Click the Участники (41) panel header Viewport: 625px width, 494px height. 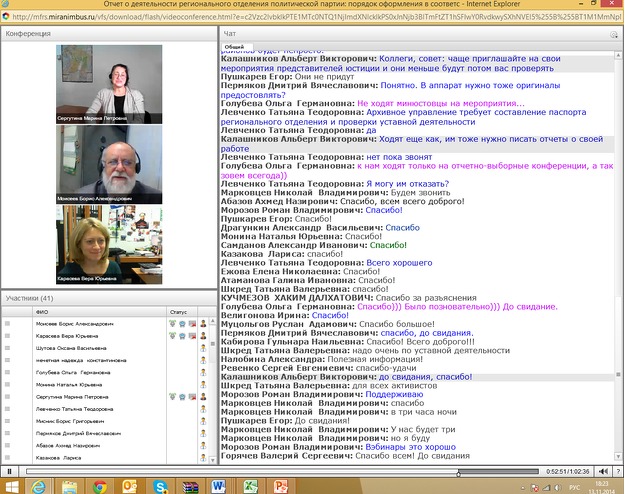[108, 298]
